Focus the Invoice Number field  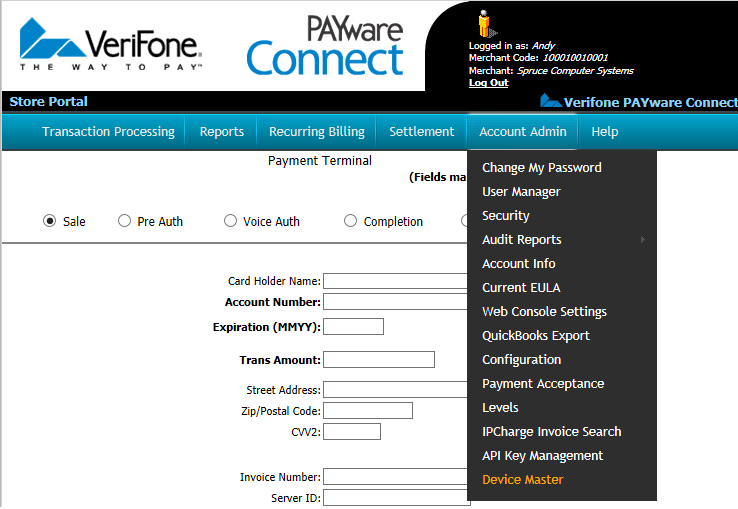point(395,477)
